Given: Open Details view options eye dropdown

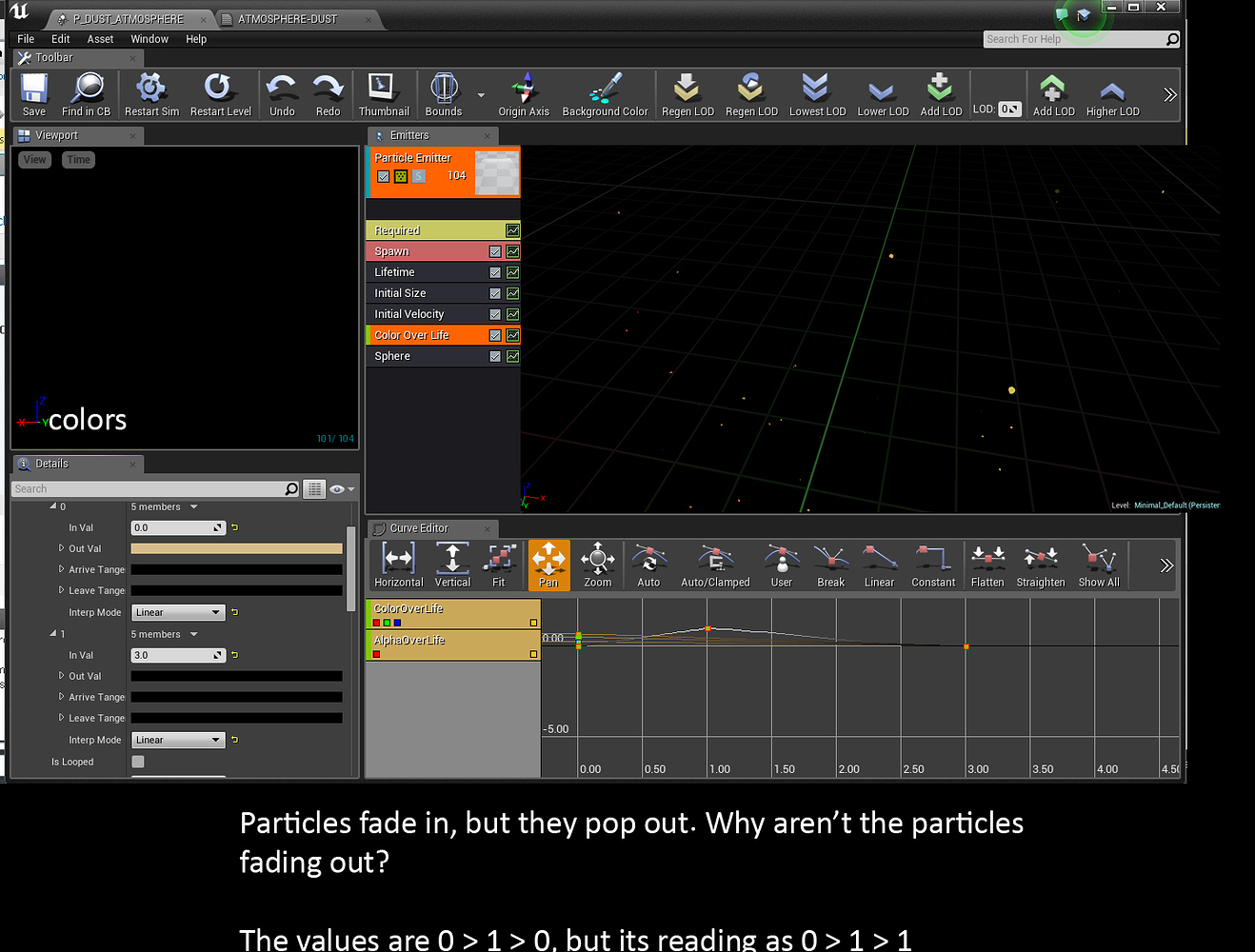Looking at the screenshot, I should 342,489.
